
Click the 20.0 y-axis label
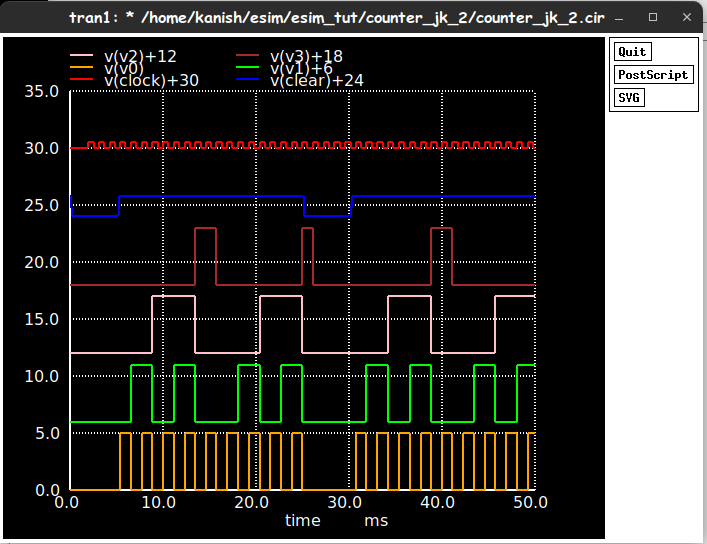coord(41,263)
